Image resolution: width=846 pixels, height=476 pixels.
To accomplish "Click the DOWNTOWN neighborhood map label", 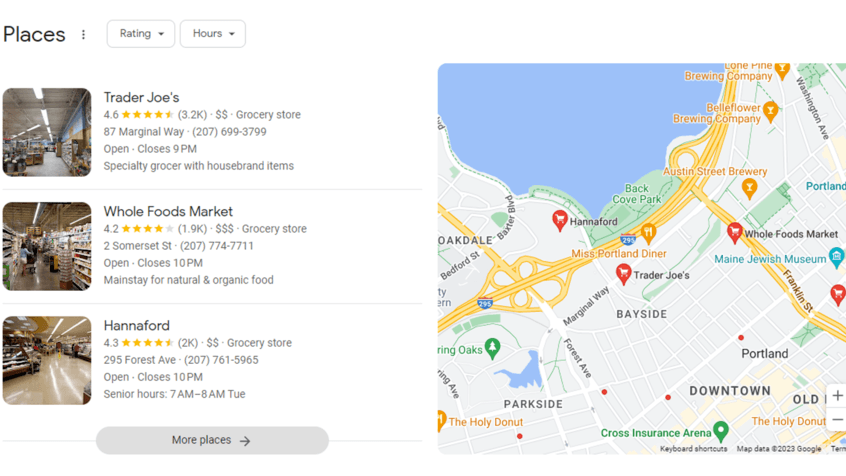I will pyautogui.click(x=730, y=391).
